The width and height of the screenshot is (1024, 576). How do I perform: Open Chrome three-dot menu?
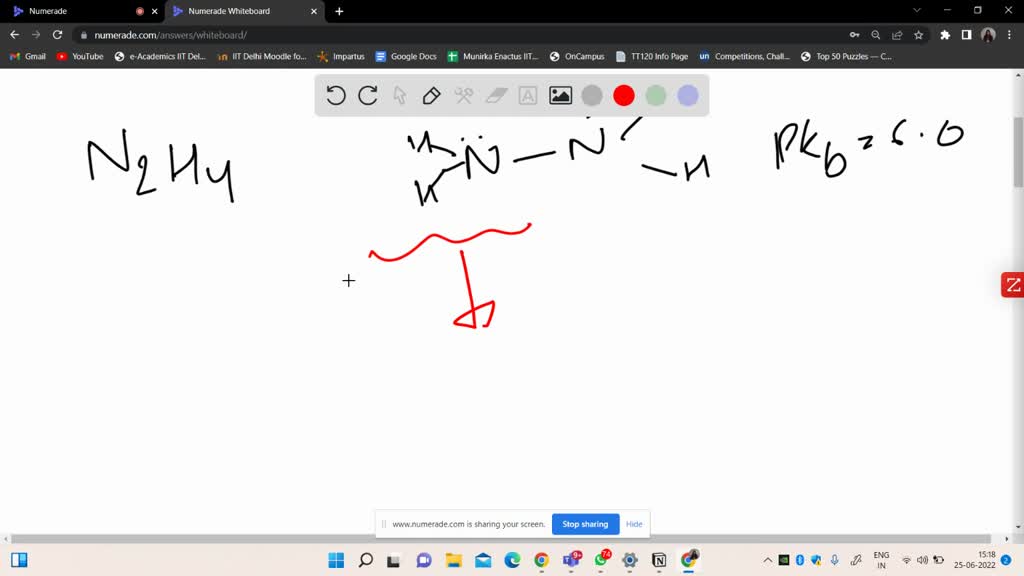[x=1009, y=35]
